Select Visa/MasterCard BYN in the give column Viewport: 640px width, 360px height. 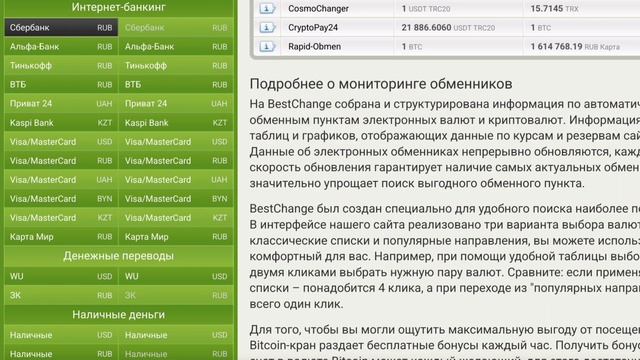(x=61, y=199)
